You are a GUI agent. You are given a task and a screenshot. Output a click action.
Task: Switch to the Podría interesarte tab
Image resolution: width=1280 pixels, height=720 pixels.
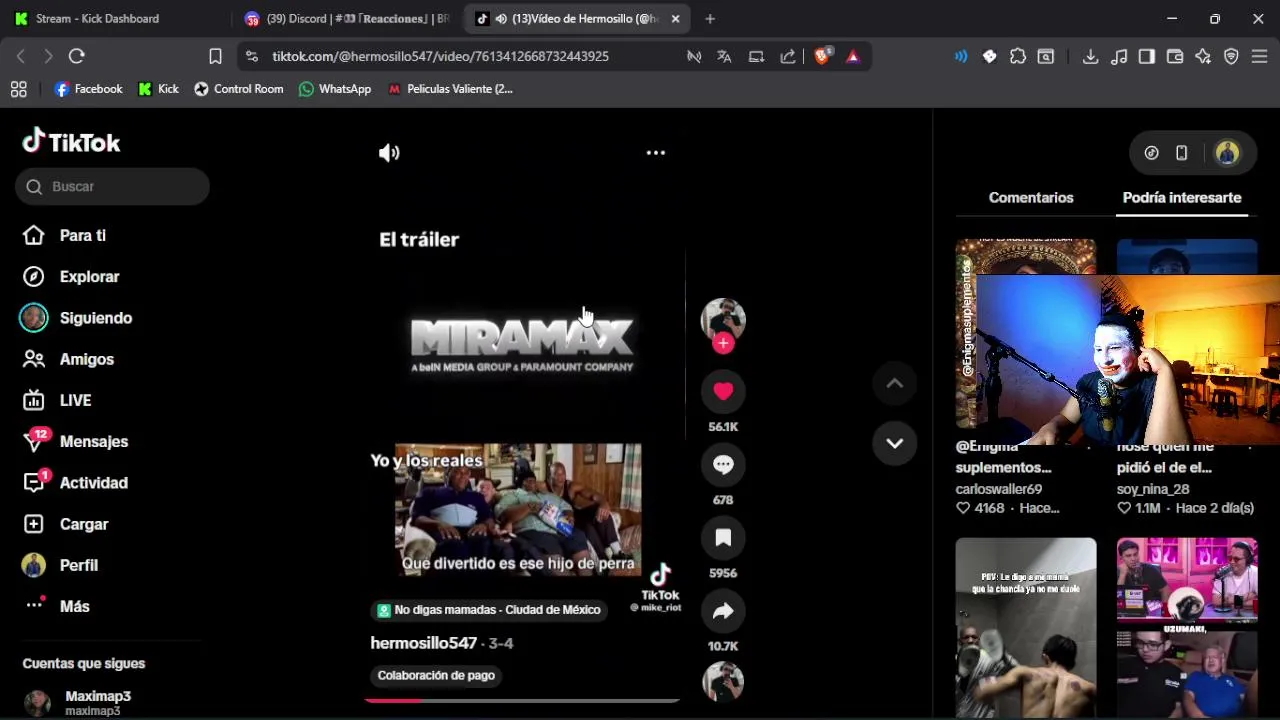coord(1182,198)
